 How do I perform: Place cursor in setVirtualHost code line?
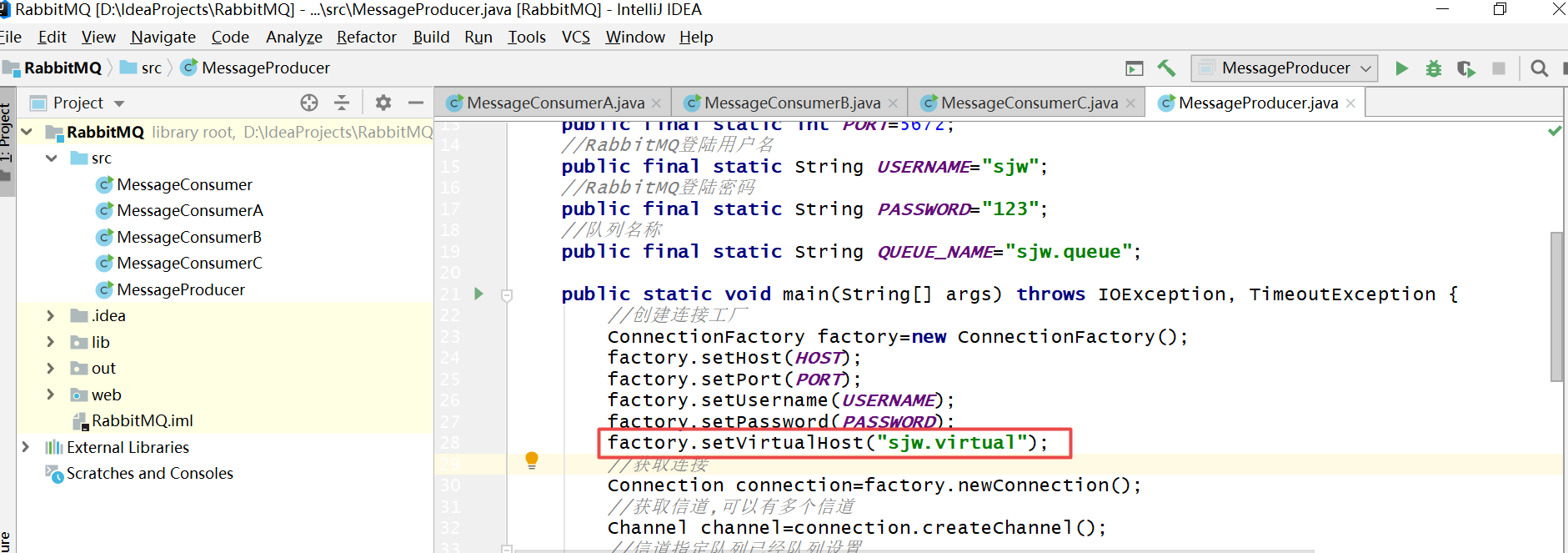[x=828, y=442]
